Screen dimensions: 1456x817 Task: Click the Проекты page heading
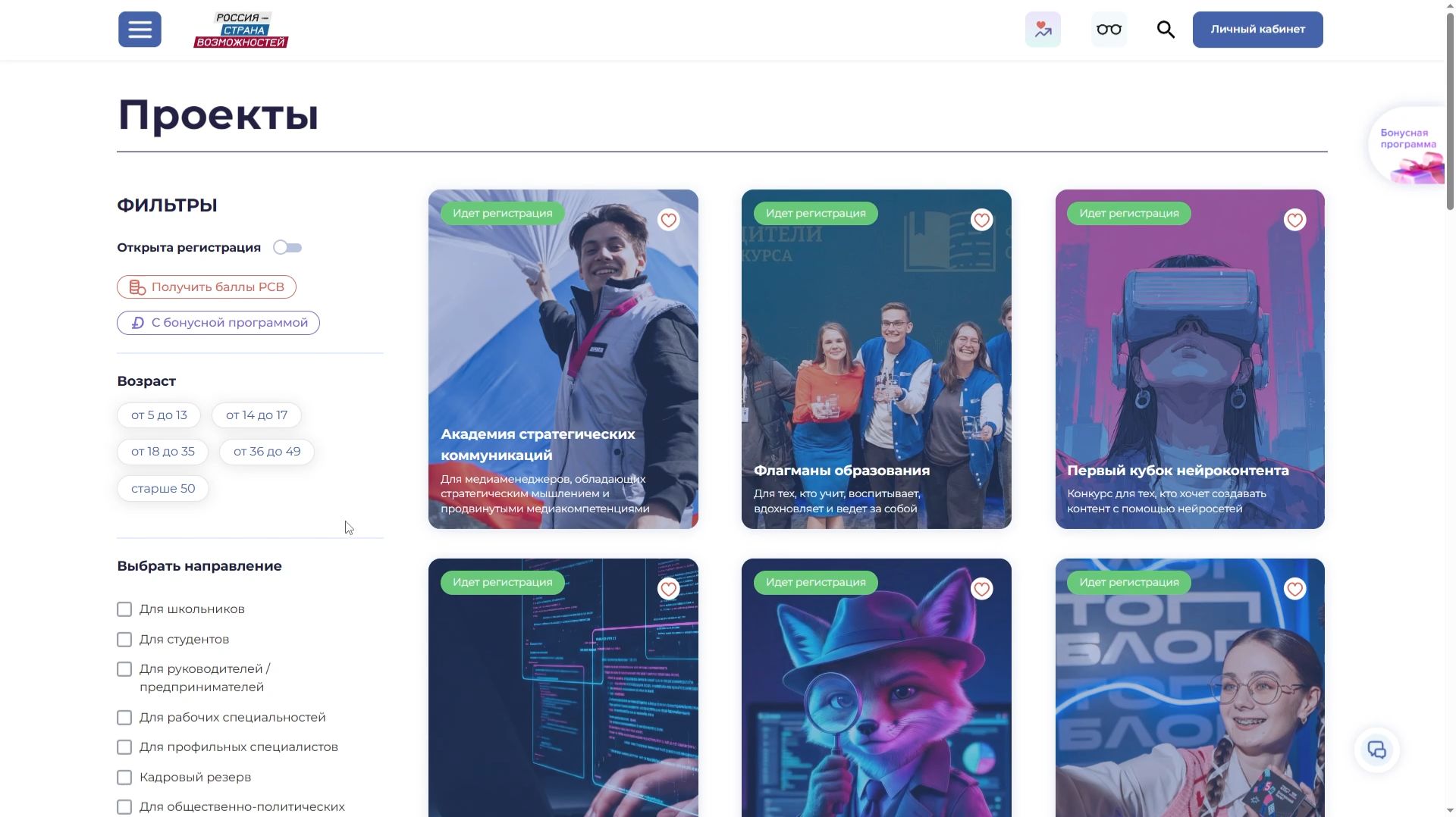[218, 115]
